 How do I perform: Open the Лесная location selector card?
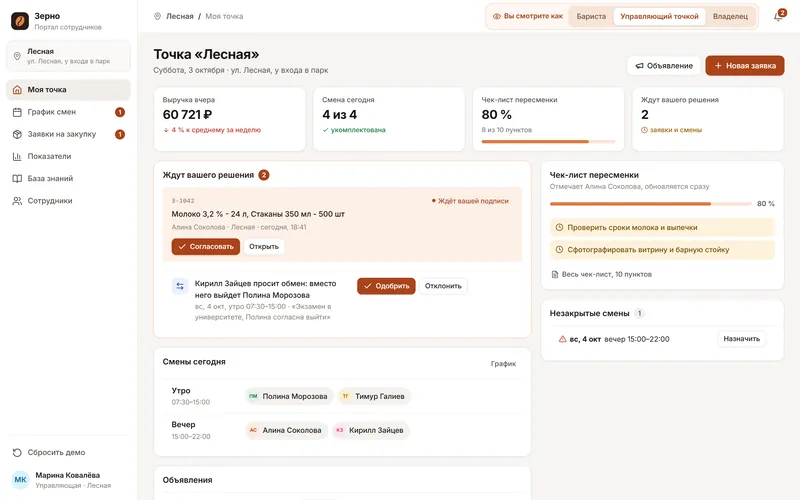68,56
